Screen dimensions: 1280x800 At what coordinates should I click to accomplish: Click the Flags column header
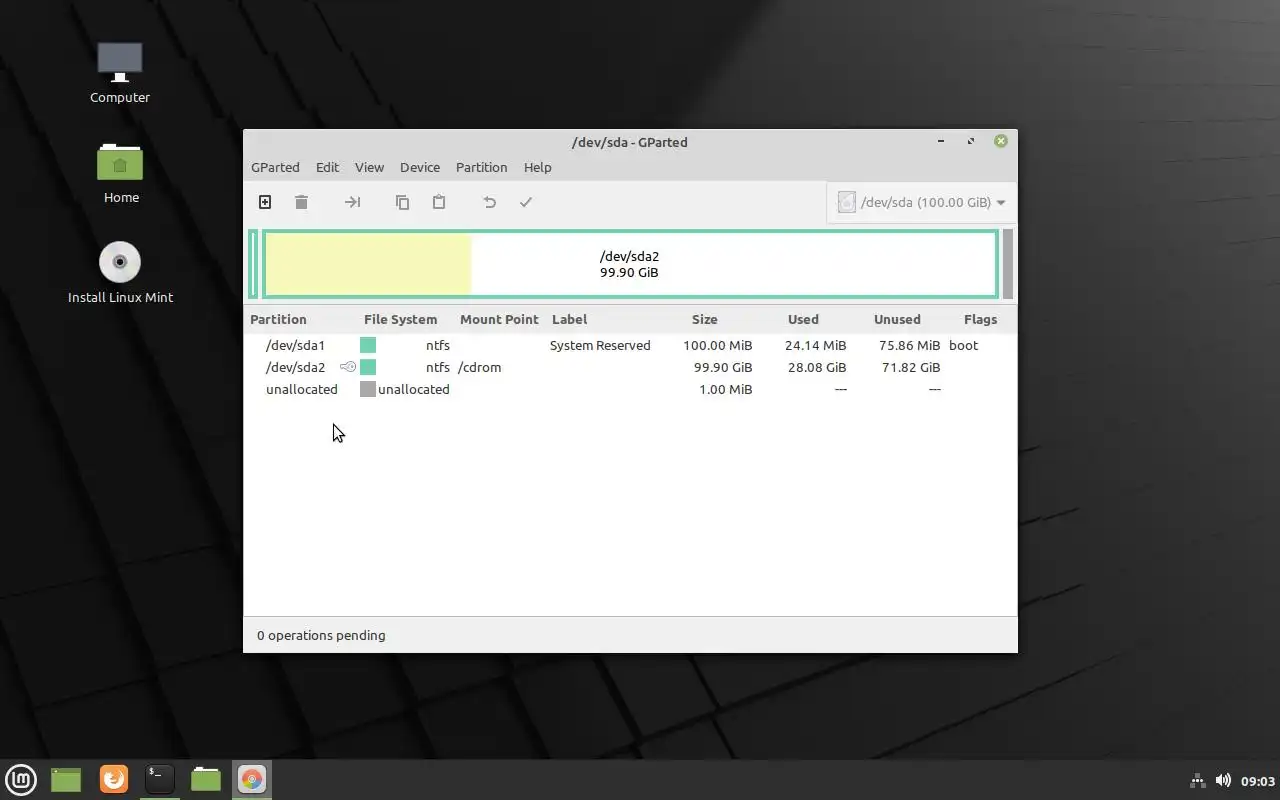pos(980,319)
